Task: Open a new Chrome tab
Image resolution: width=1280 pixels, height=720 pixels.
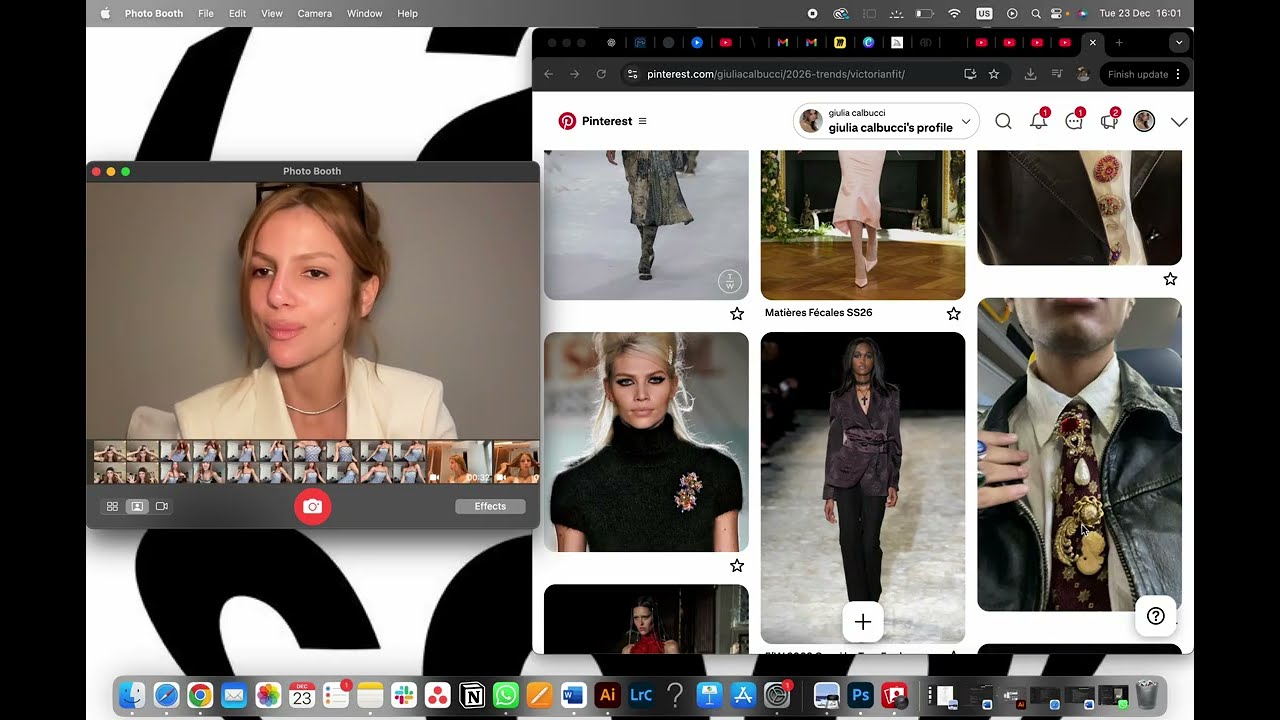Action: point(1119,43)
